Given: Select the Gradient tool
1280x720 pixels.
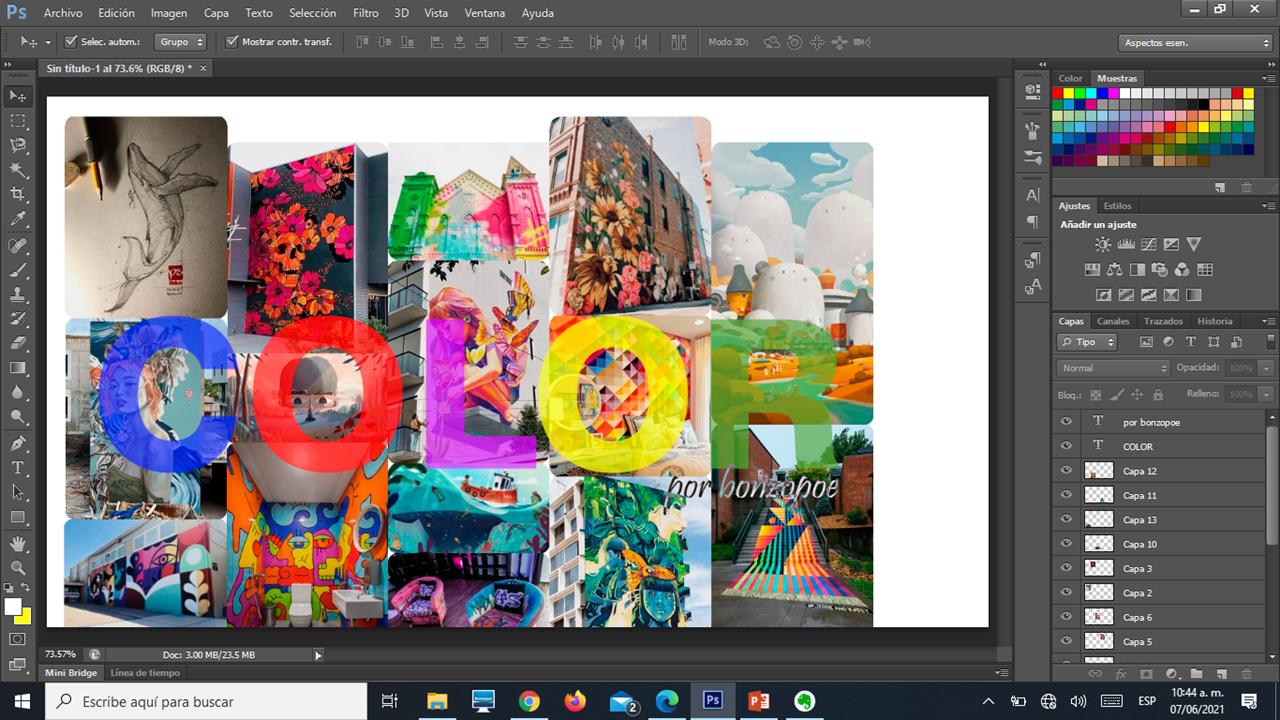Looking at the screenshot, I should click(18, 368).
